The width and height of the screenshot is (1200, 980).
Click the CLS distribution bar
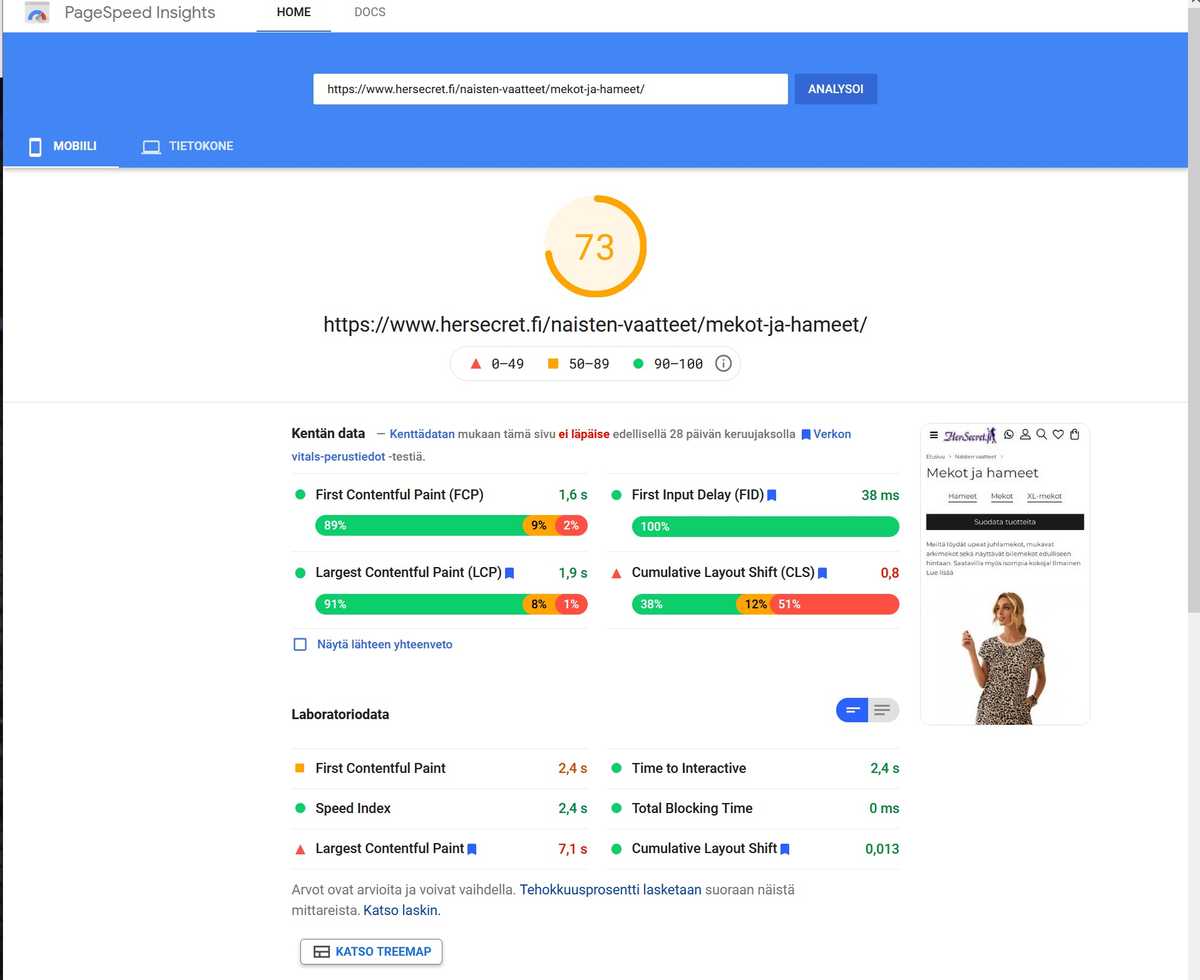(765, 604)
